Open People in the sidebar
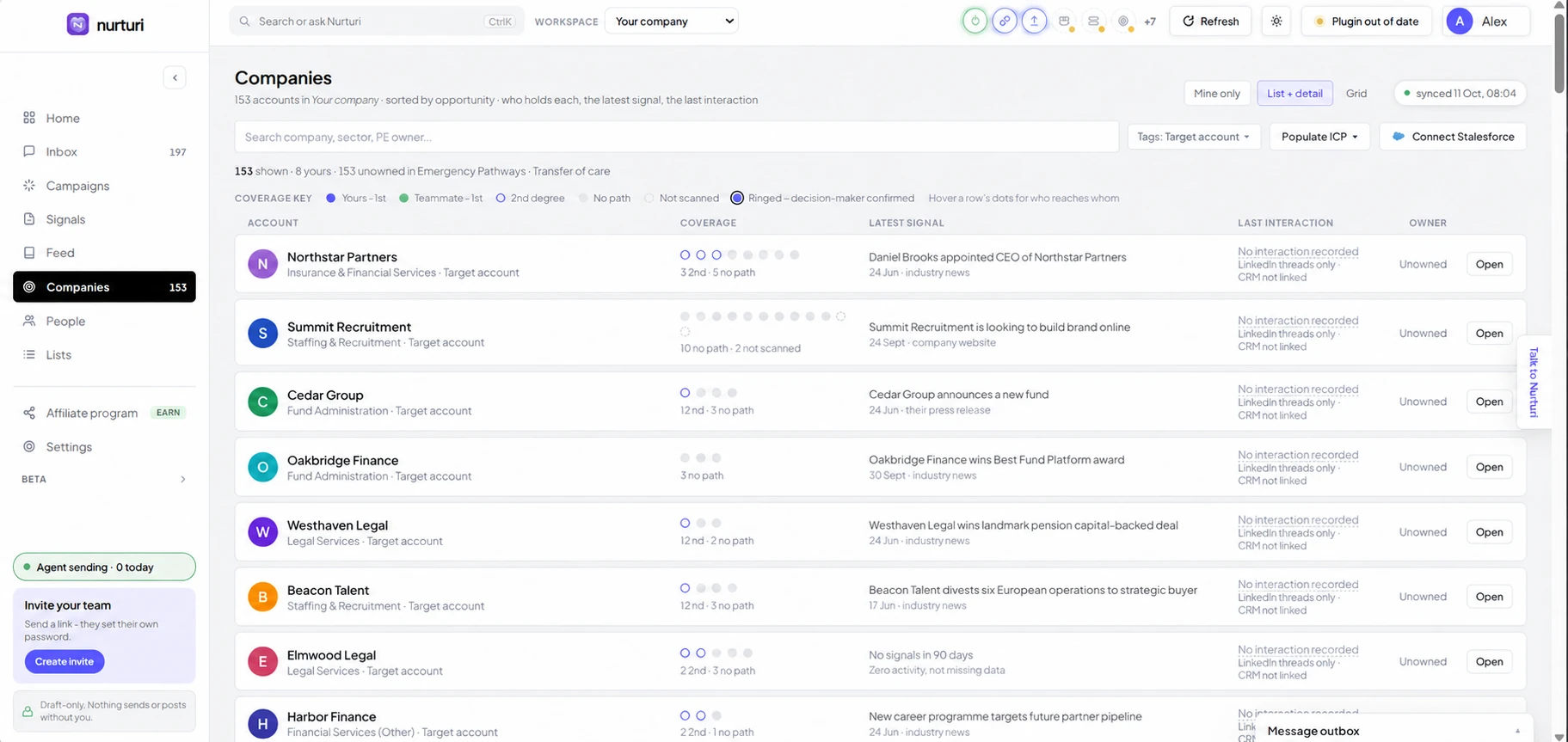The width and height of the screenshot is (1568, 742). [x=104, y=321]
